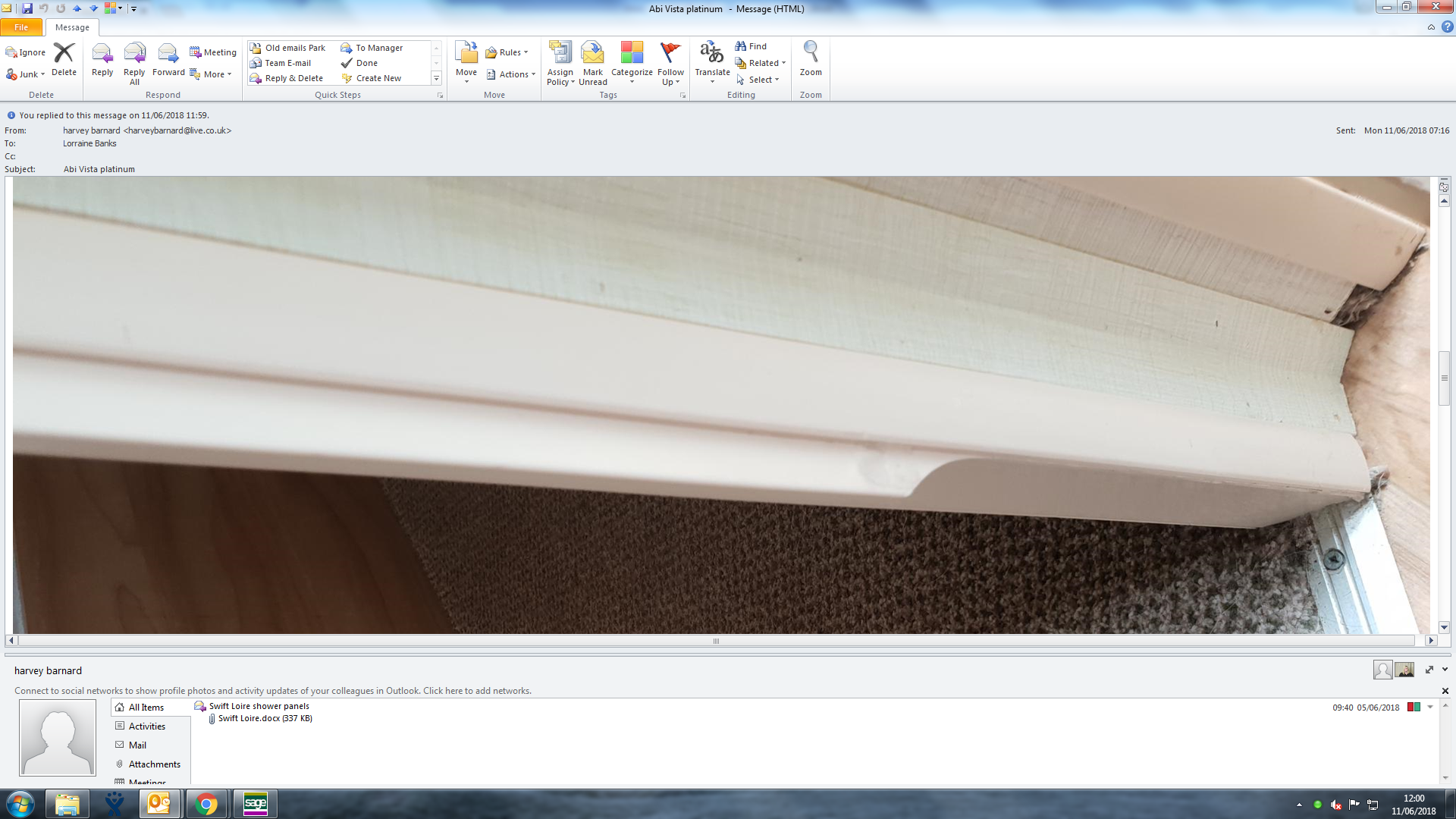Expand Quick Steps gallery arrow
The image size is (1456, 819).
[436, 78]
